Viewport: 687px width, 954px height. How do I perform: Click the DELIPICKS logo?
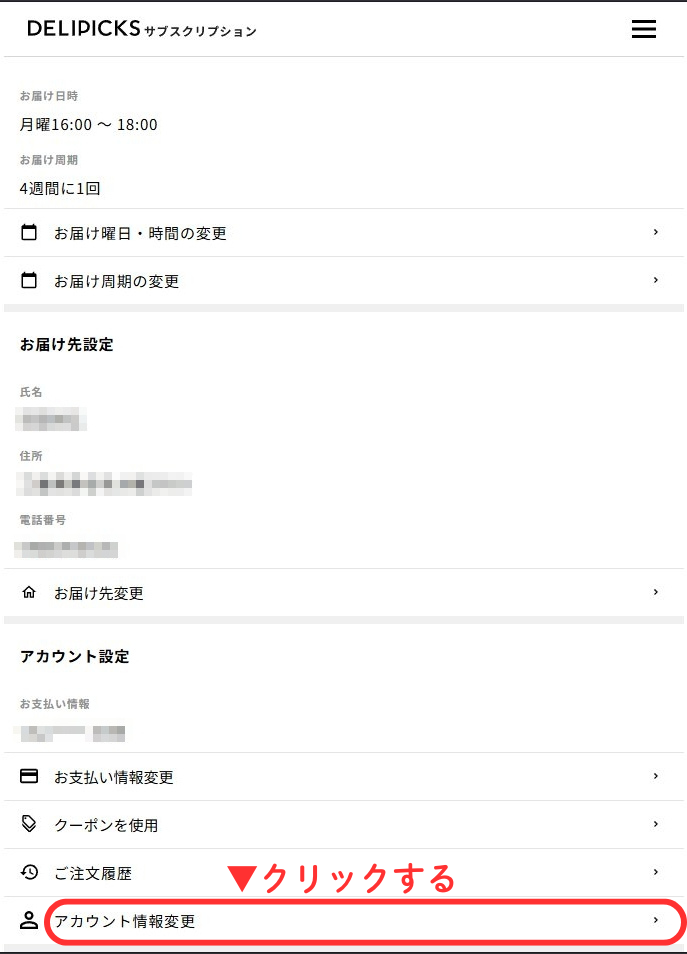point(84,29)
